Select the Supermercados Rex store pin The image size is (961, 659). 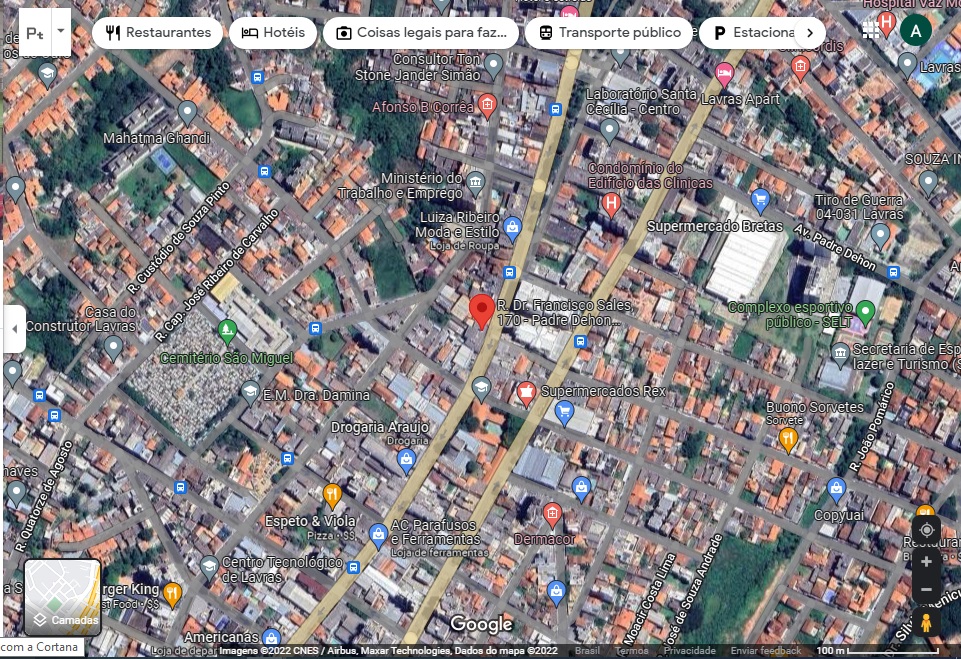click(526, 394)
